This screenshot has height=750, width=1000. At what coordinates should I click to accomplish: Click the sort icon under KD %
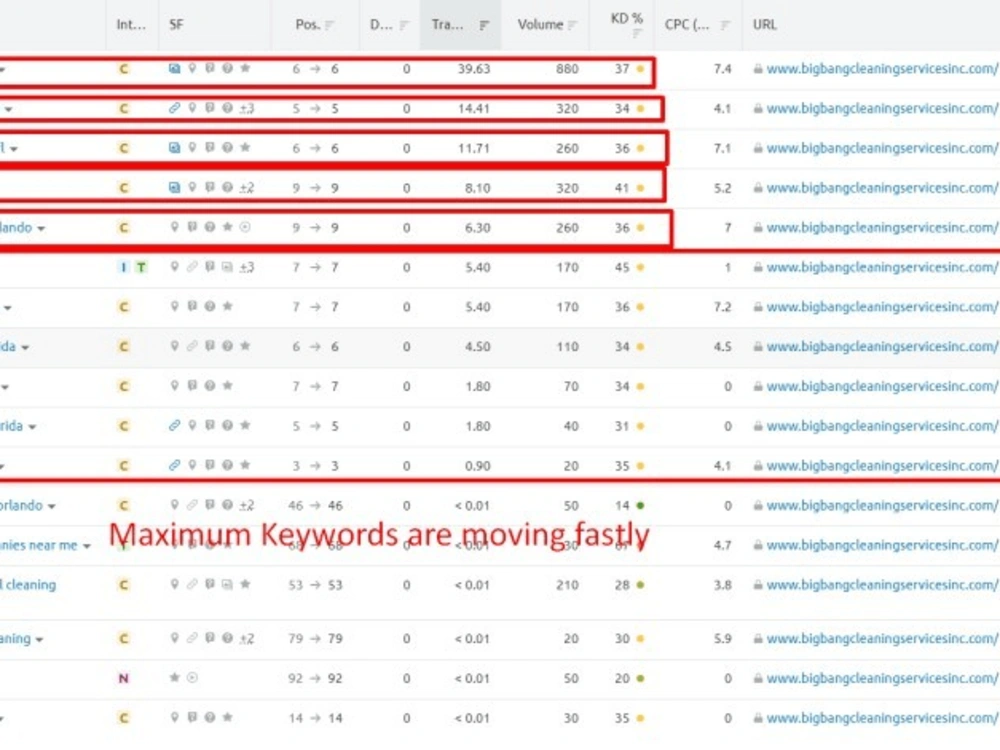click(636, 34)
